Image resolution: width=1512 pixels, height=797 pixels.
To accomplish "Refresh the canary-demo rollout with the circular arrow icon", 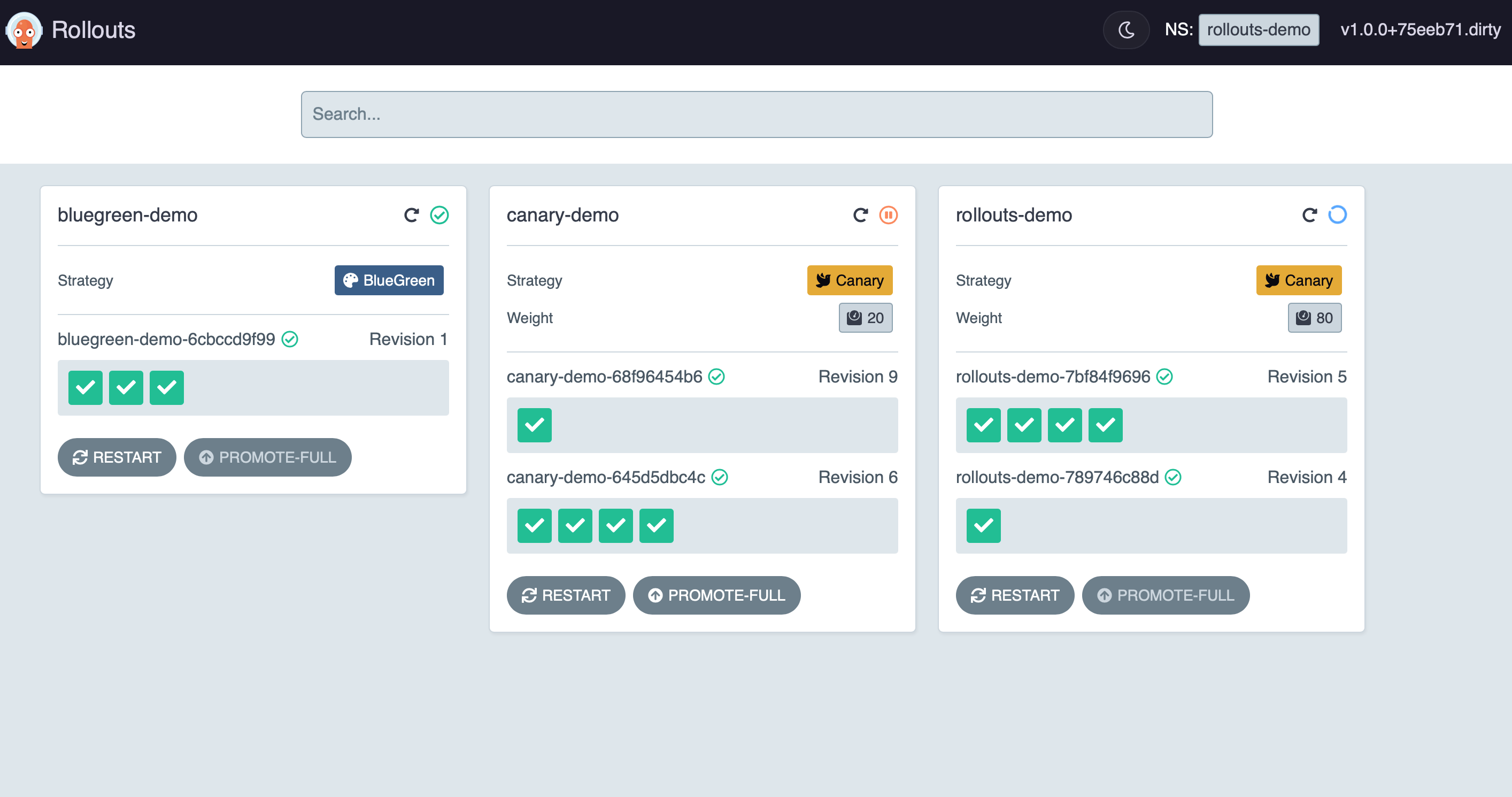I will pyautogui.click(x=860, y=215).
